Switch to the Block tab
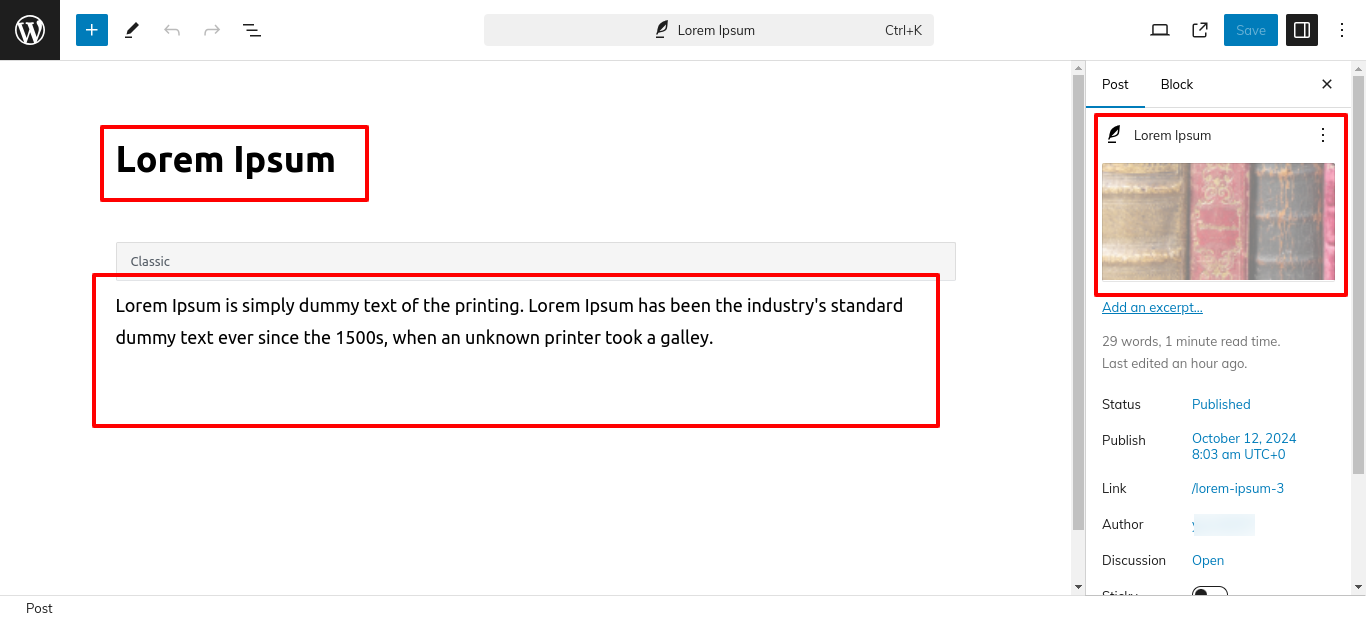Viewport: 1366px width, 620px height. pyautogui.click(x=1177, y=84)
